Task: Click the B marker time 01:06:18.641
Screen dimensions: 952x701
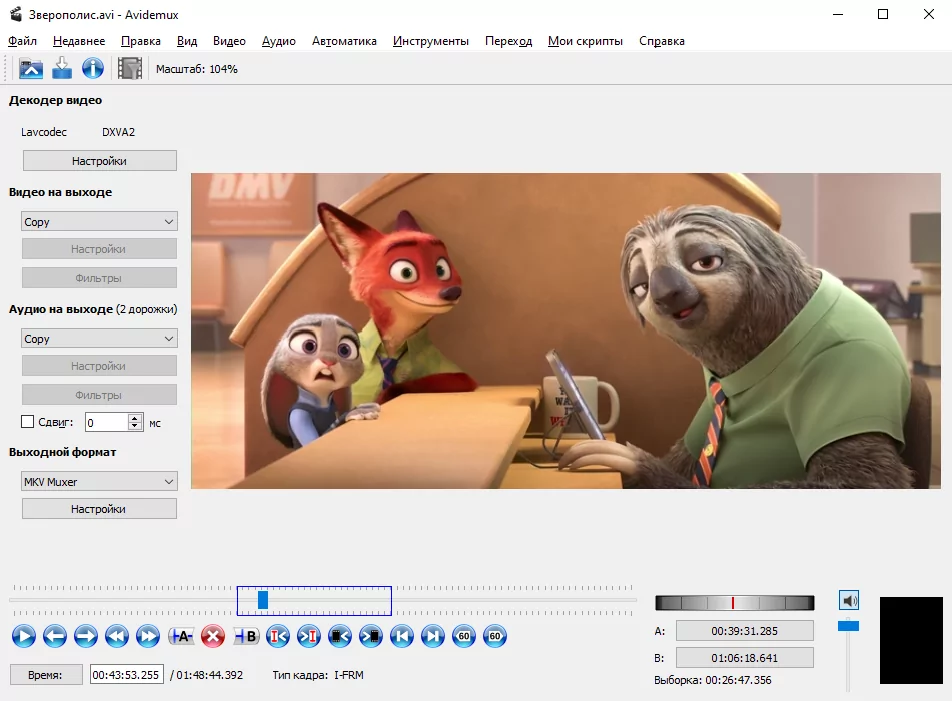Action: point(744,658)
